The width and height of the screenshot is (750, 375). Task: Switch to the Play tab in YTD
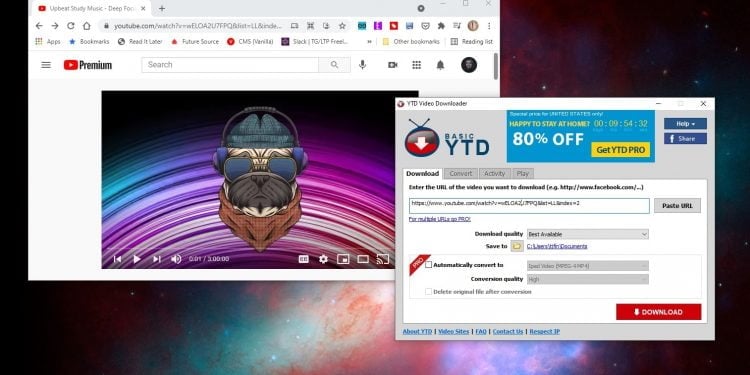point(523,174)
